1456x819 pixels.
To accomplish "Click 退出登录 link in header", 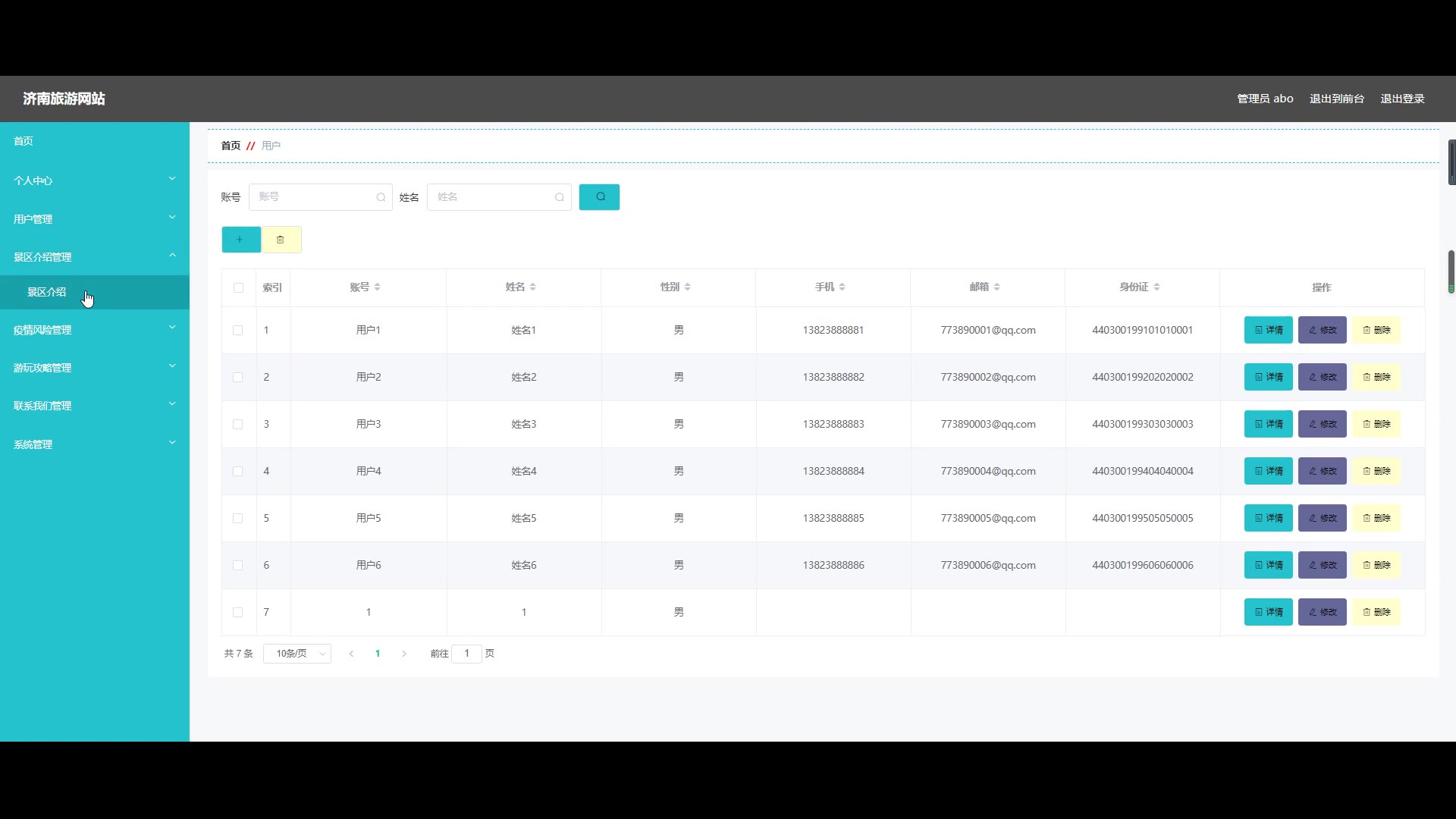I will (1402, 99).
